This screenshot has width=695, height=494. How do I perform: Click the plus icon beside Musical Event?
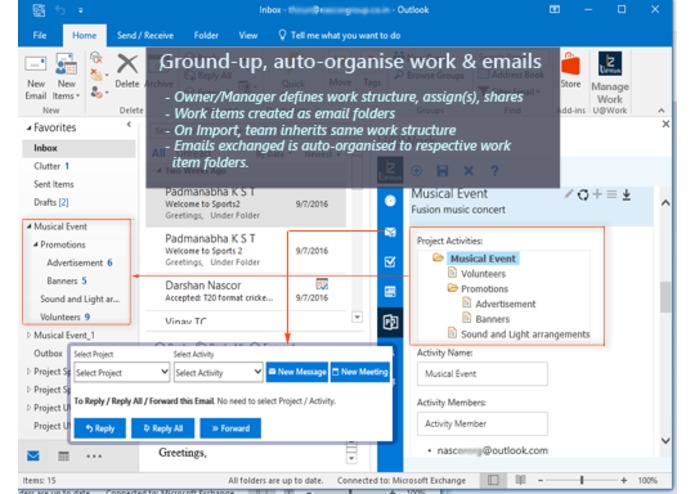tap(597, 194)
